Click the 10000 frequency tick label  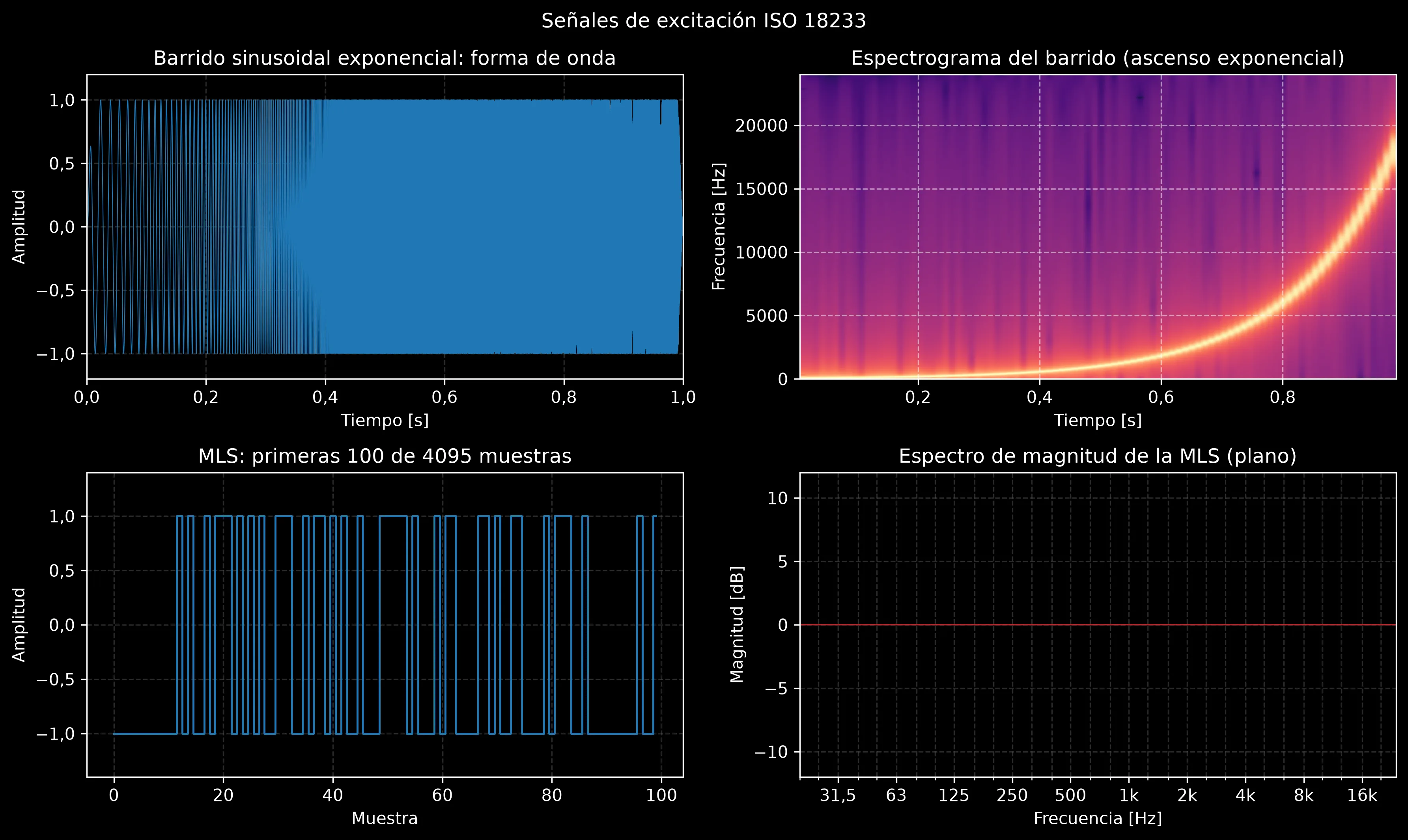coord(762,252)
